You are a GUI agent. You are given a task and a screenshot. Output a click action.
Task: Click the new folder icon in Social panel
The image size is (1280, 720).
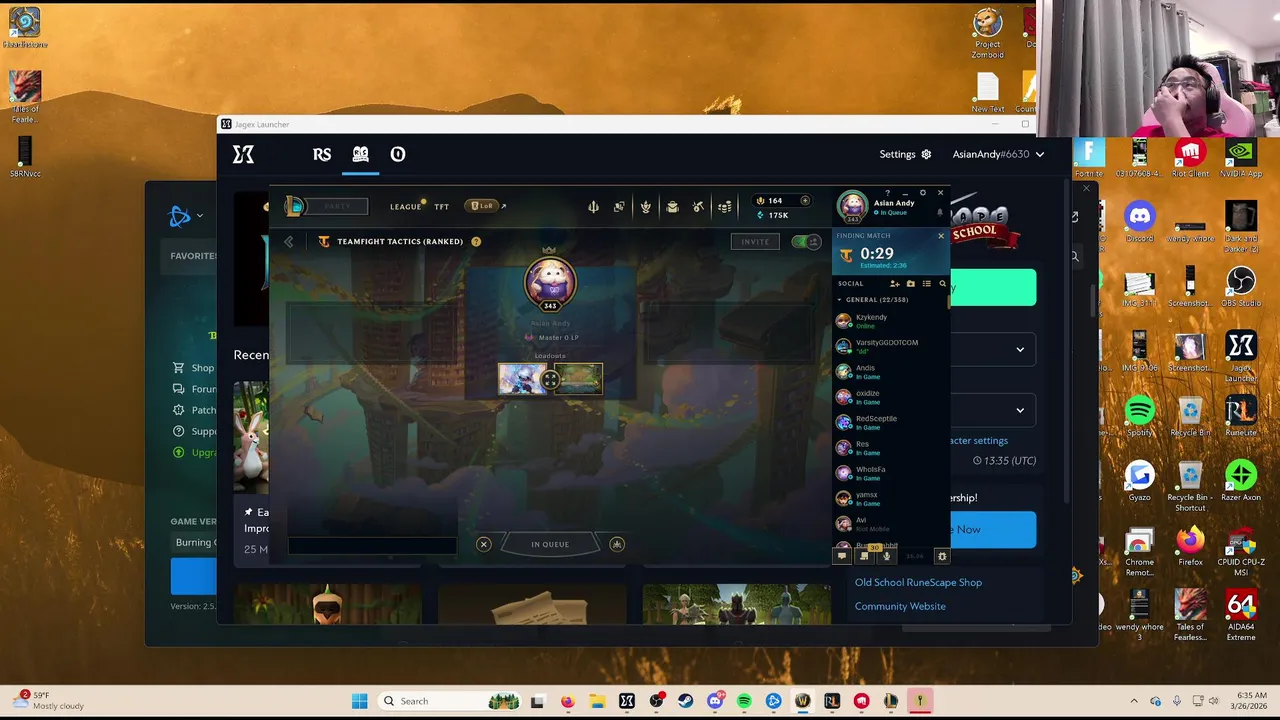click(x=910, y=284)
